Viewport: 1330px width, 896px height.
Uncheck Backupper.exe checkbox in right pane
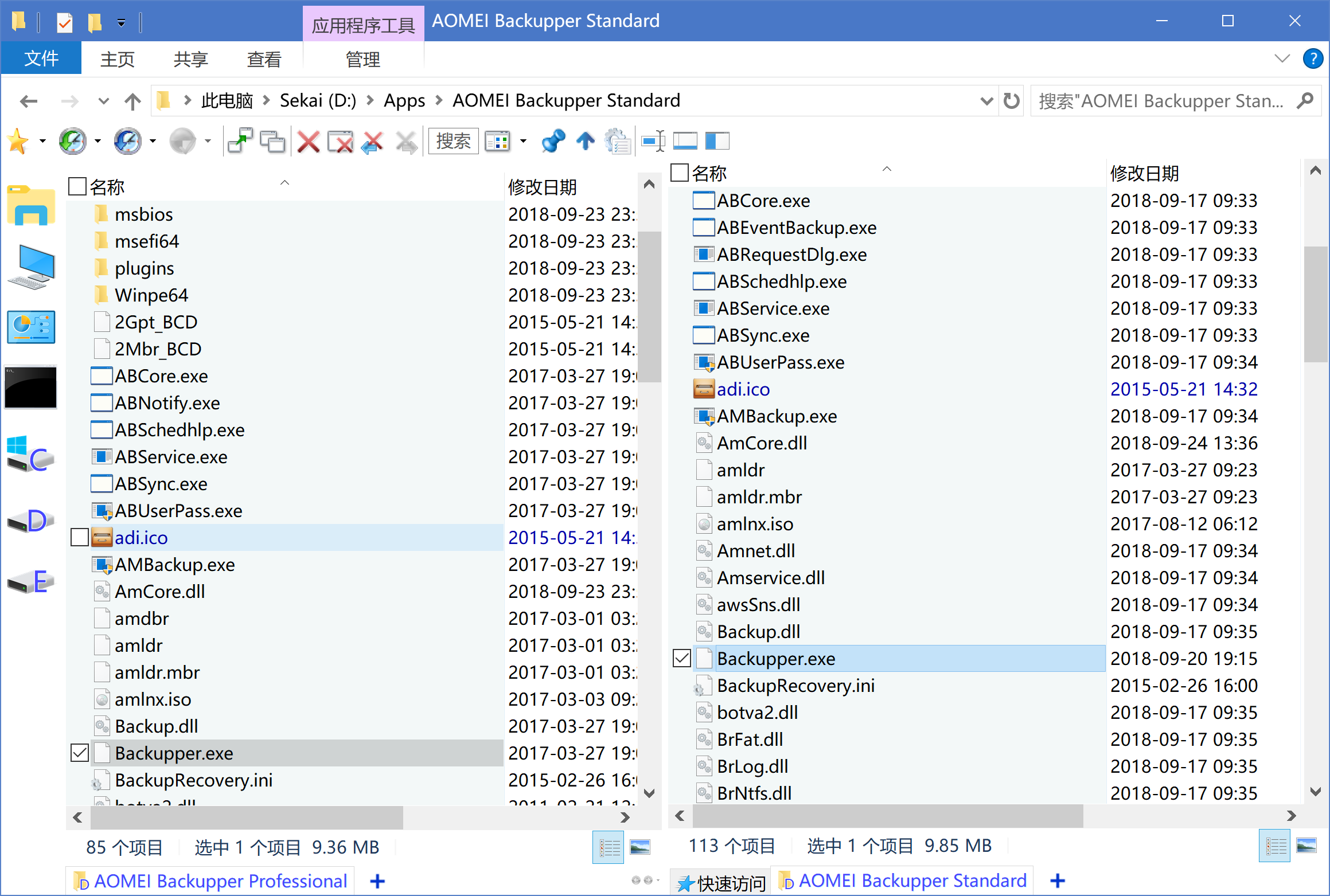pyautogui.click(x=682, y=659)
